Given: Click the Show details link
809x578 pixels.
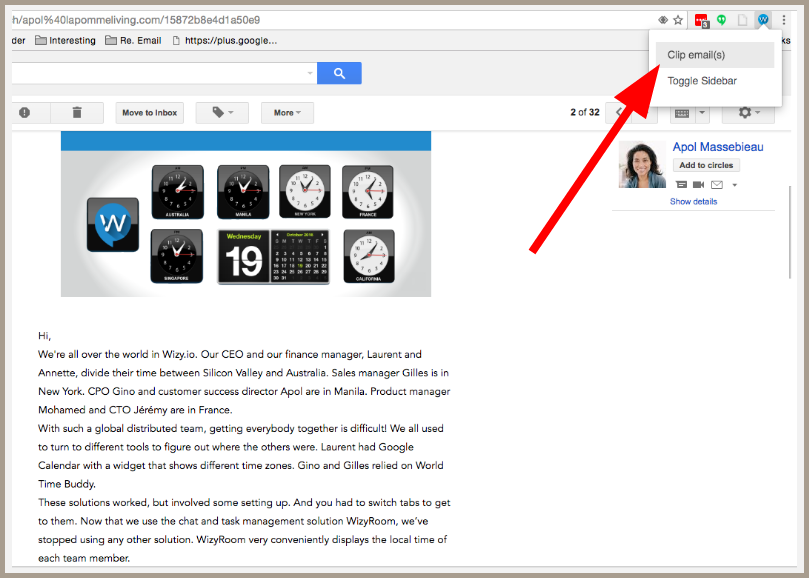Looking at the screenshot, I should [693, 201].
